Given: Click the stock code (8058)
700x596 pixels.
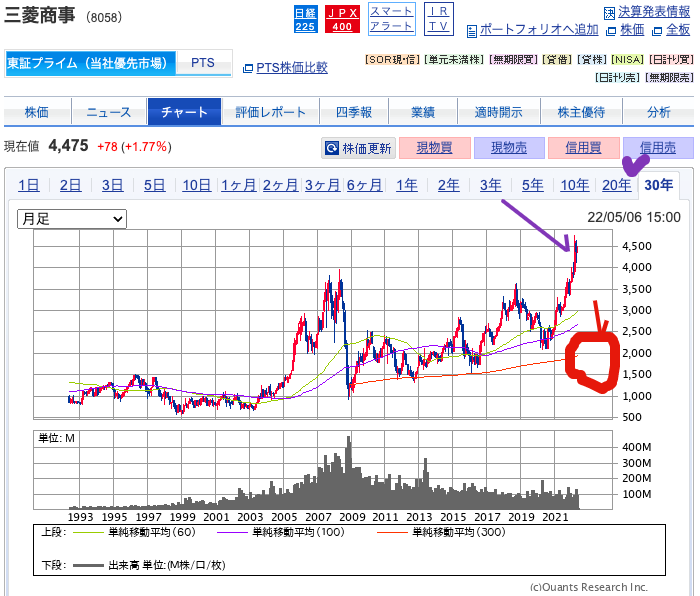Looking at the screenshot, I should point(104,17).
